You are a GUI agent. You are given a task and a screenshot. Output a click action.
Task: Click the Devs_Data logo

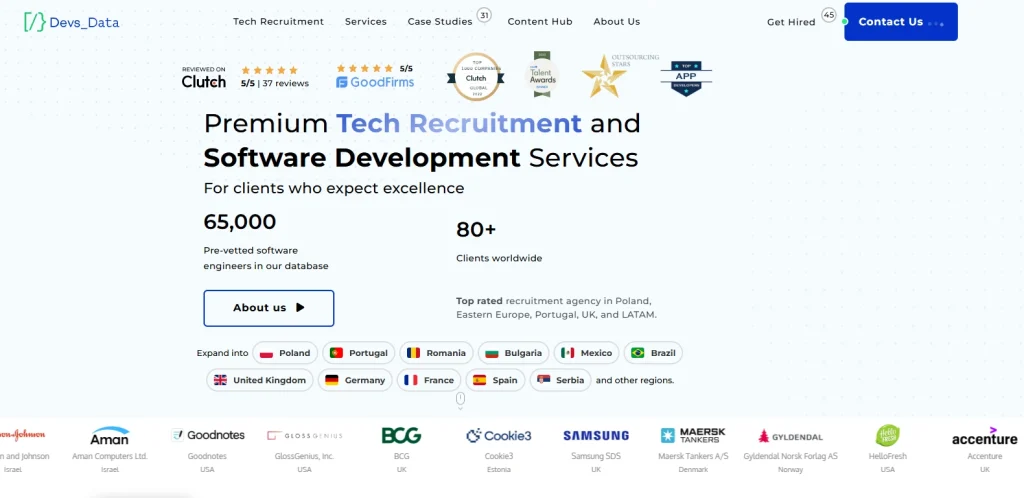point(72,22)
